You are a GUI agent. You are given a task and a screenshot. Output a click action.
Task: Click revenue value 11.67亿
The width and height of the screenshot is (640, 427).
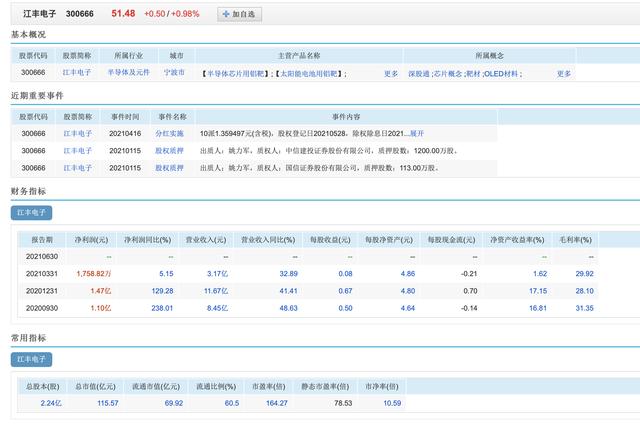coord(216,291)
